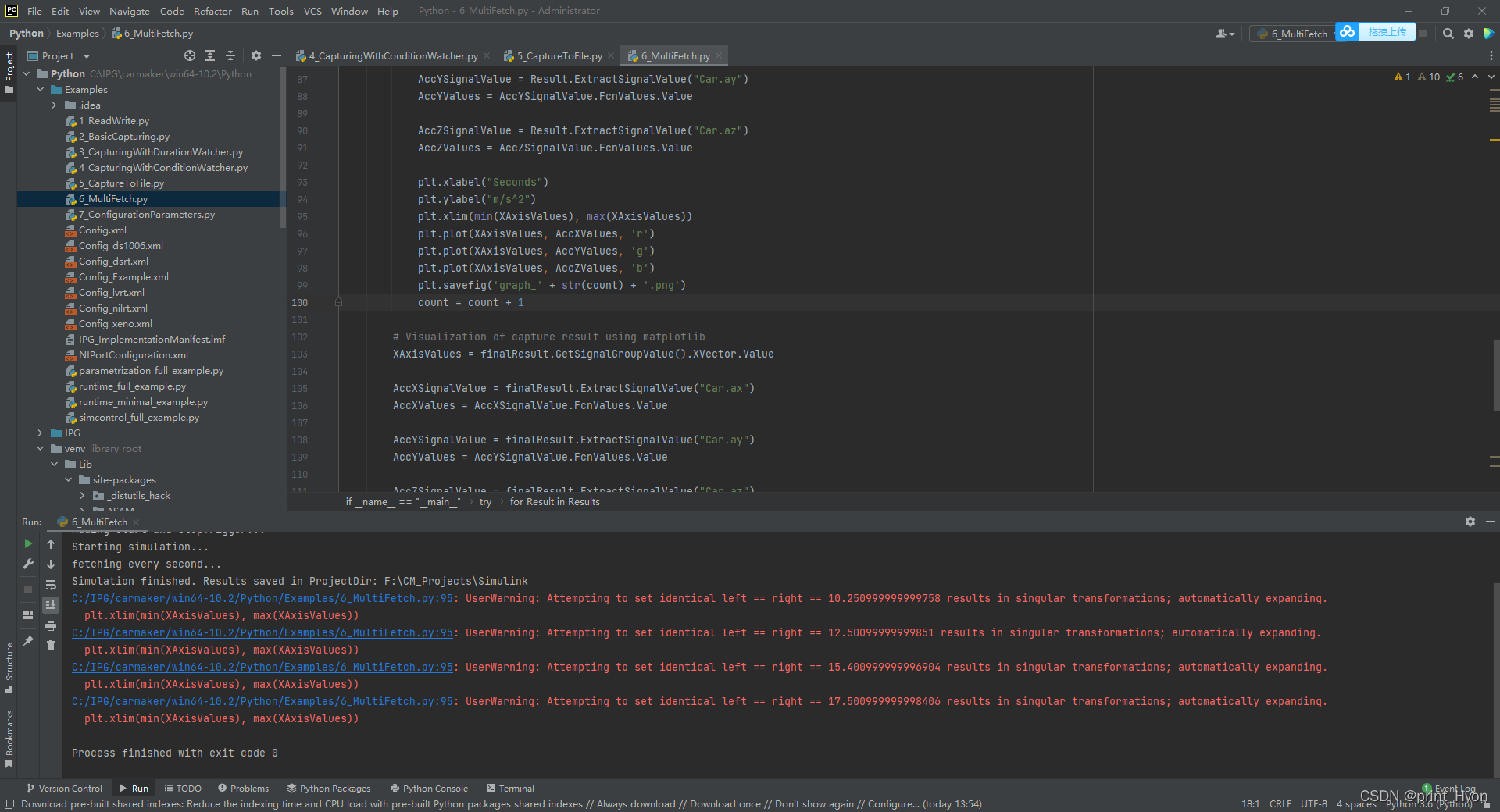Open Project panel options gear

pyautogui.click(x=255, y=55)
